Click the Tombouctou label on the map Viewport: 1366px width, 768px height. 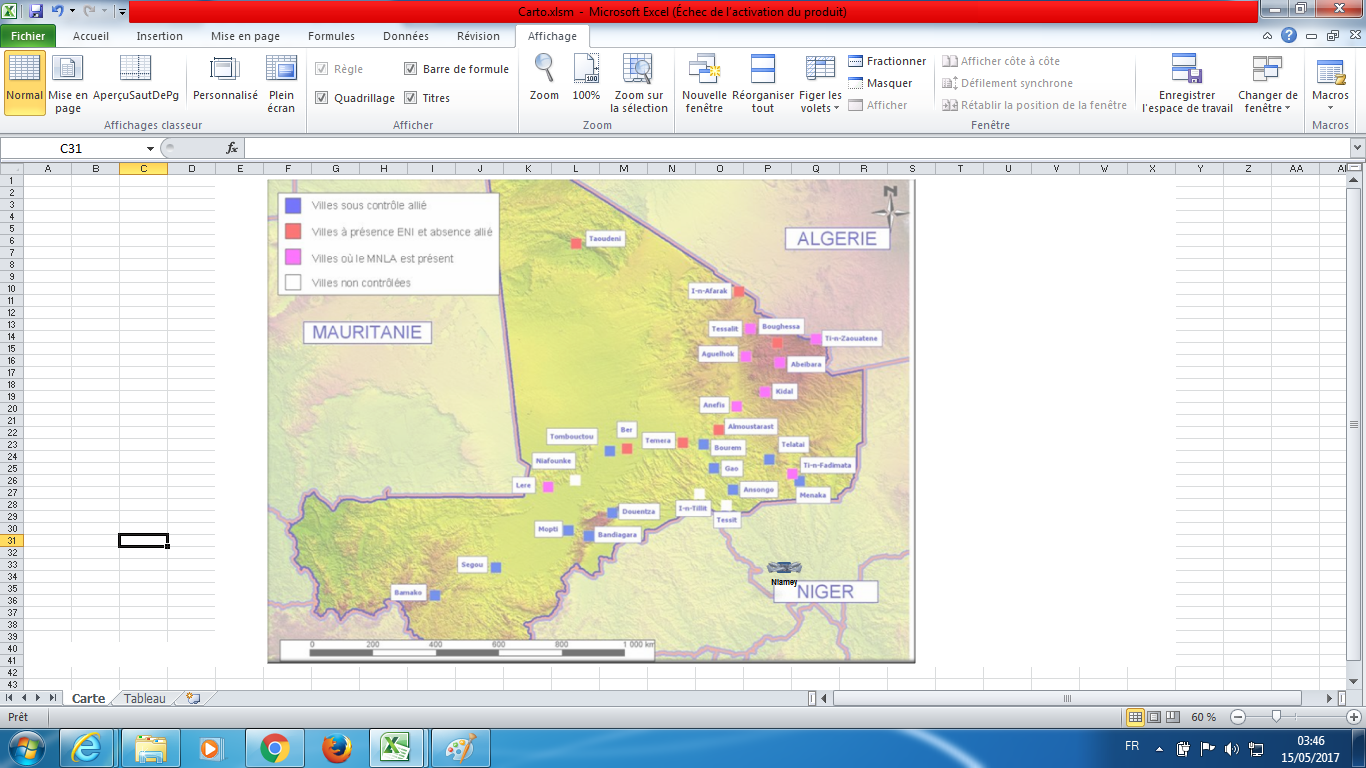[x=573, y=436]
